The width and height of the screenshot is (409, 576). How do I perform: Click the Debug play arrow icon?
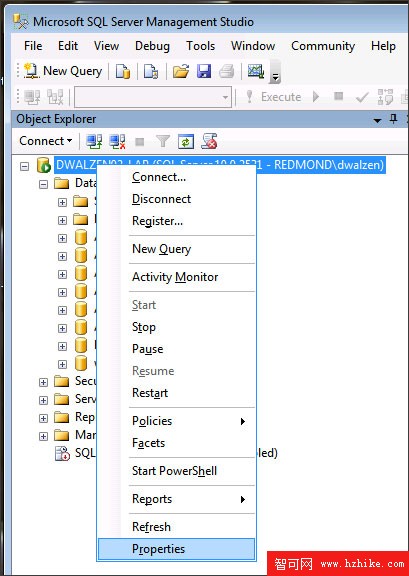click(x=316, y=97)
